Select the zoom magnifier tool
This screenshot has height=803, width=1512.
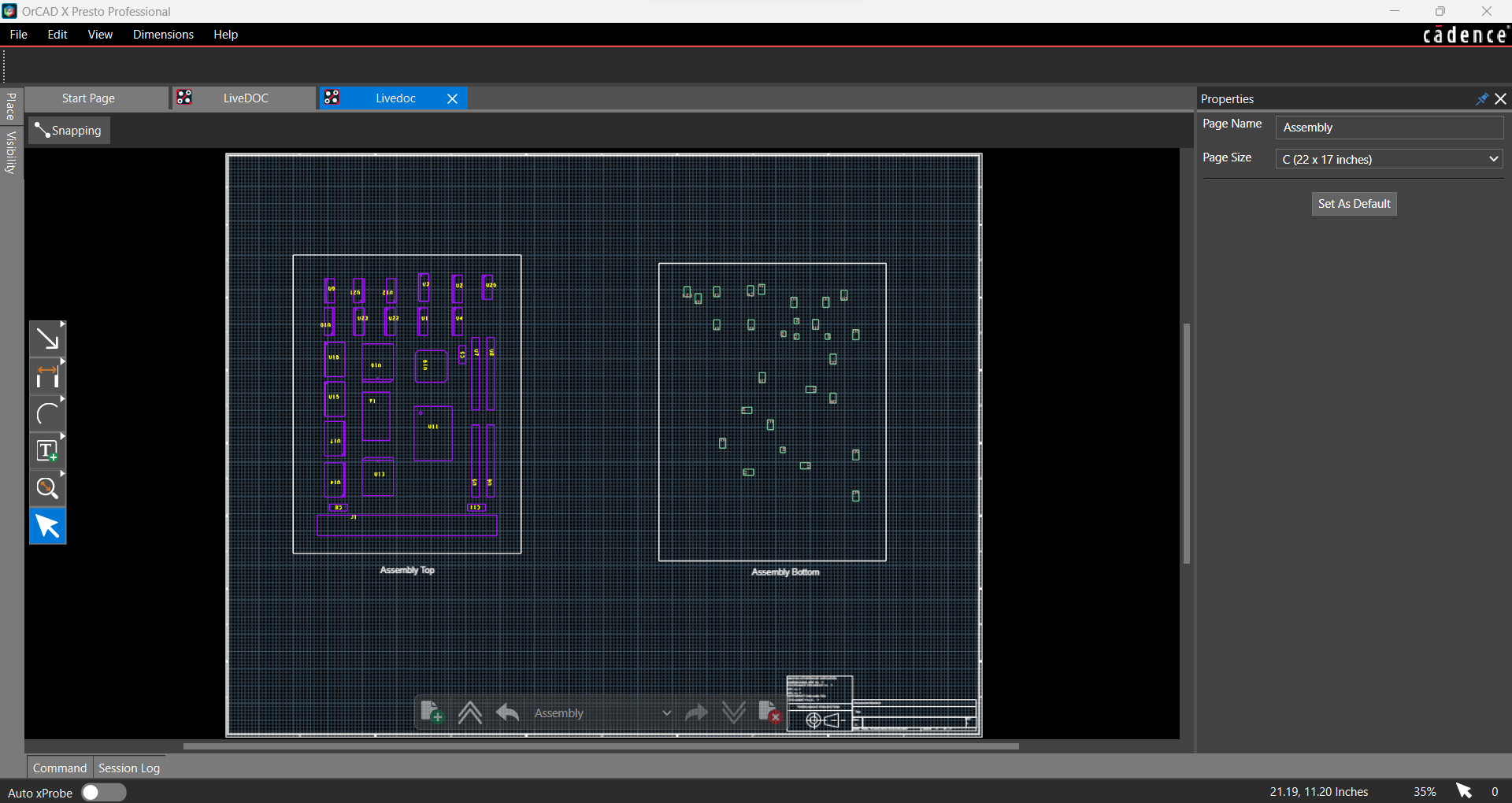point(47,489)
